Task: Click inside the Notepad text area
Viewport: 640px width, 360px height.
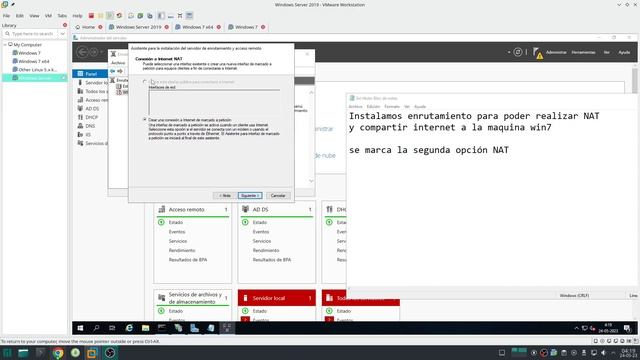Action: point(492,198)
